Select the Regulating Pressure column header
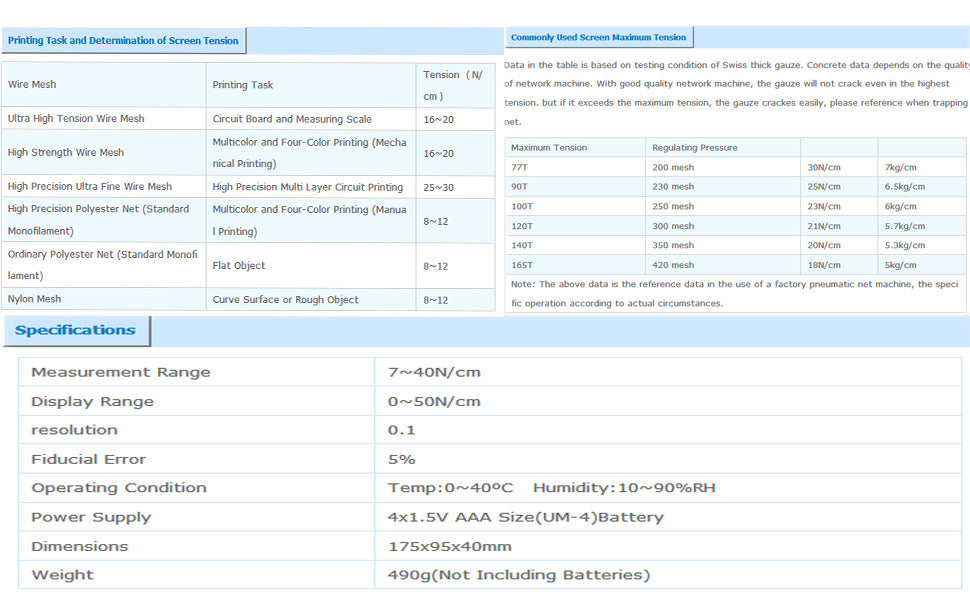970x600 pixels. point(694,148)
